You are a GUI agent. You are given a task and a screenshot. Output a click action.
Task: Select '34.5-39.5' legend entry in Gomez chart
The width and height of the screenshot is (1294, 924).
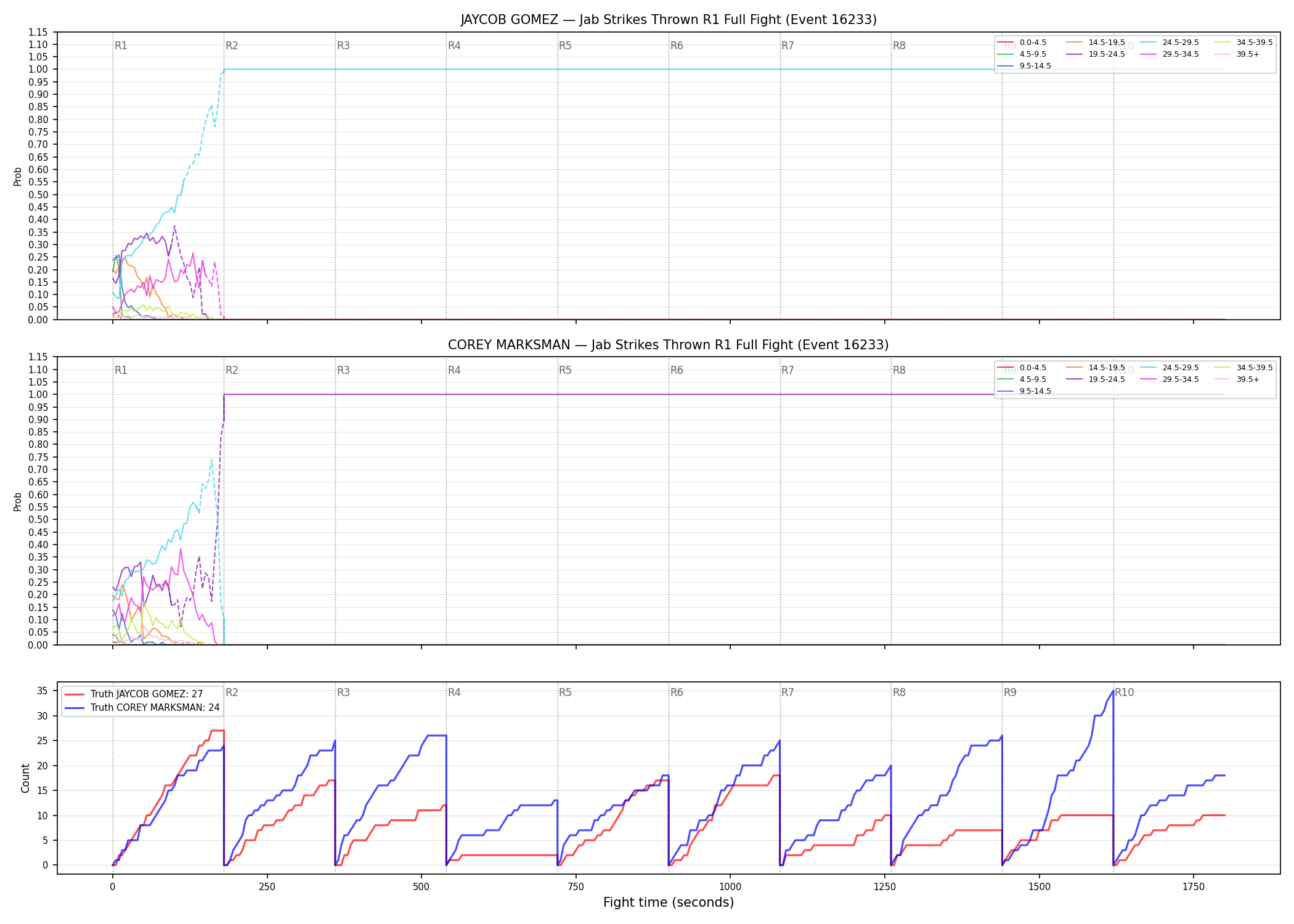pos(1243,43)
